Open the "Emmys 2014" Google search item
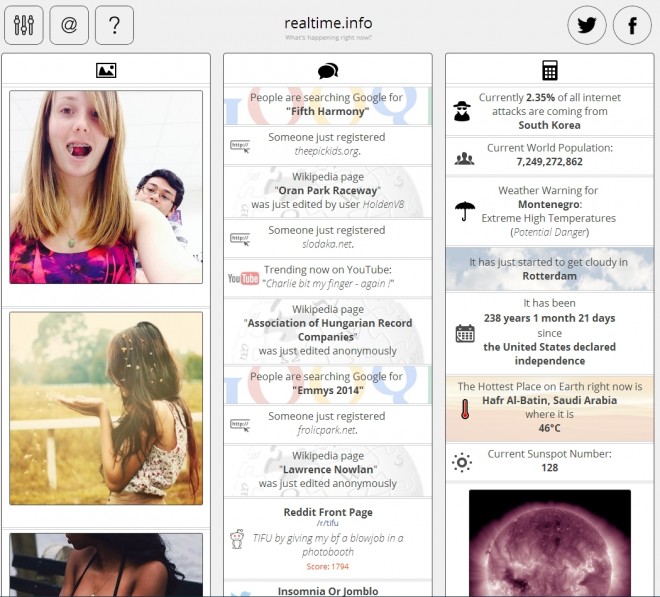Viewport: 660px width, 597px height. [328, 384]
